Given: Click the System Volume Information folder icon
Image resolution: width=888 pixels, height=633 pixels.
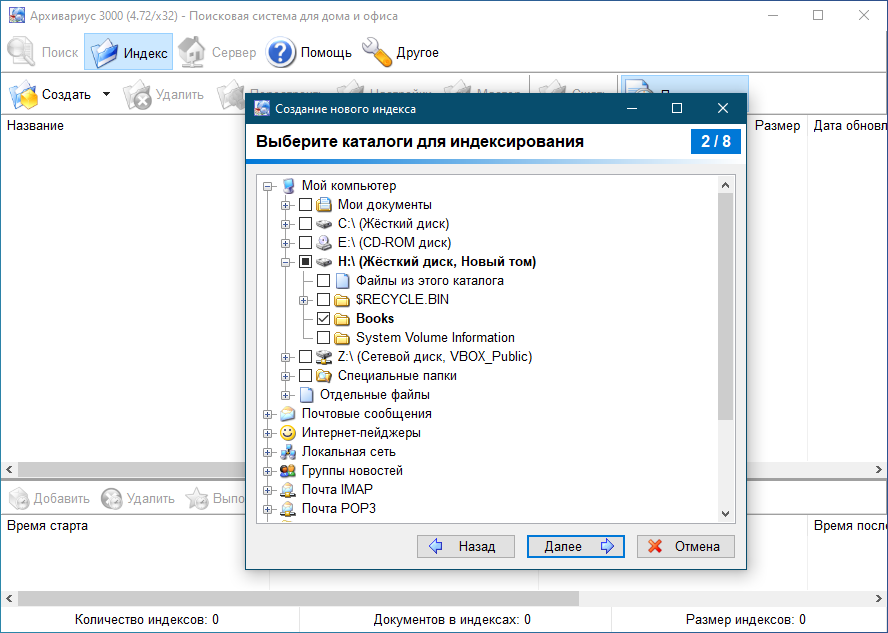Looking at the screenshot, I should pos(341,338).
